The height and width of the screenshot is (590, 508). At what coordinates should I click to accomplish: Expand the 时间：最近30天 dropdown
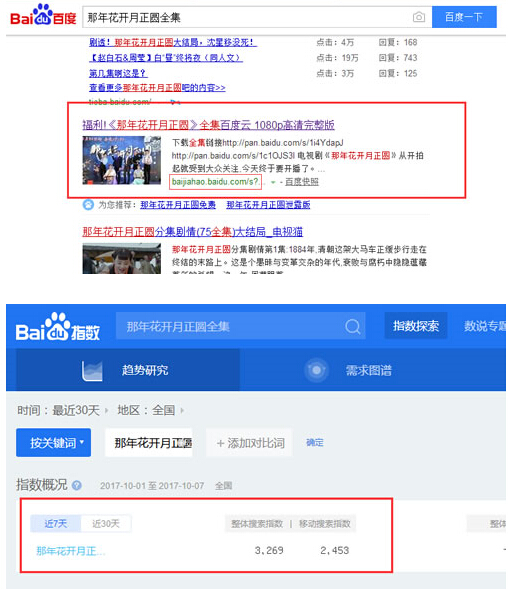(62, 410)
